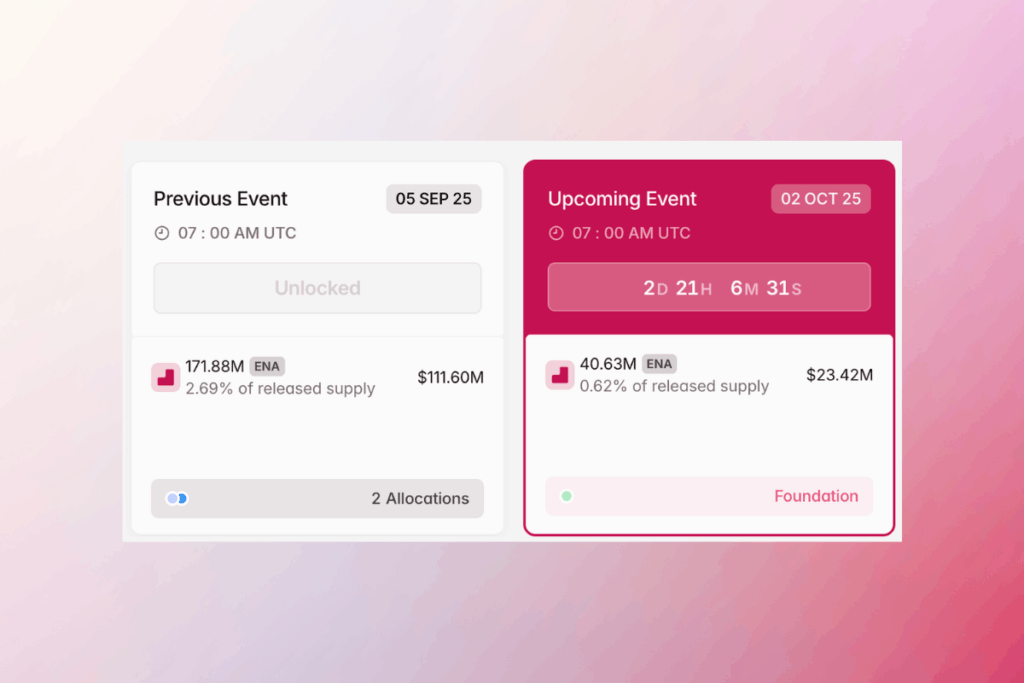
Task: Click the overlapping blue allocation dots icon
Action: [x=177, y=498]
